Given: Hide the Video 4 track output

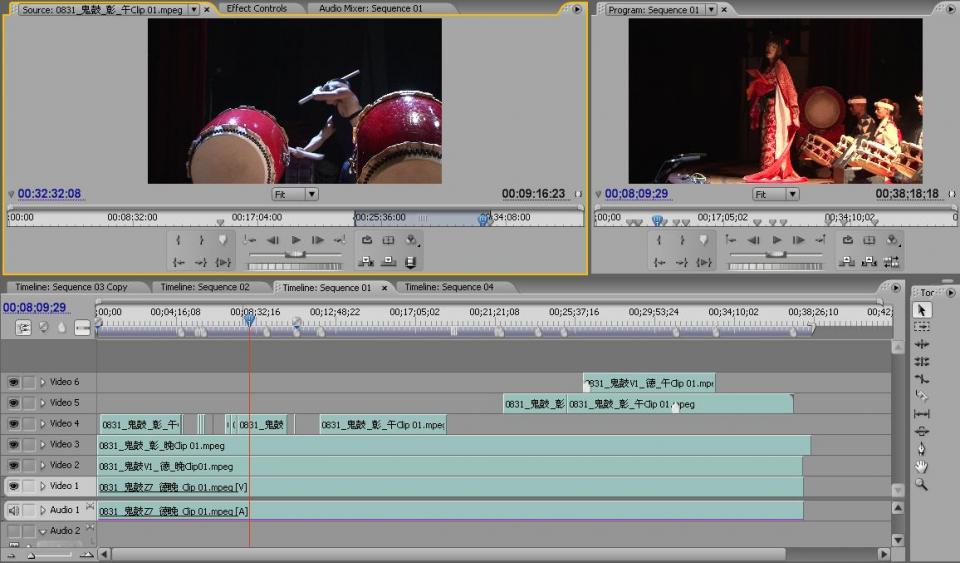Looking at the screenshot, I should (13, 424).
